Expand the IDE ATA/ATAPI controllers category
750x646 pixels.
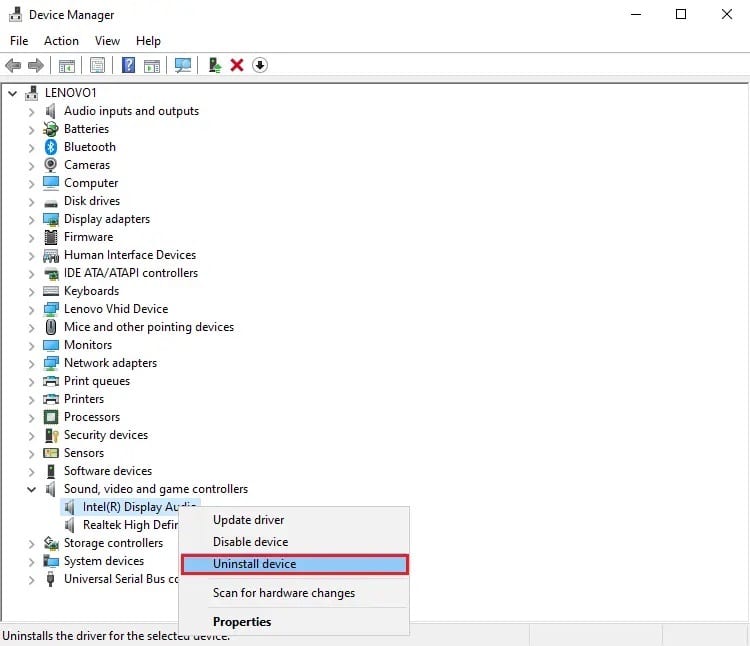pyautogui.click(x=31, y=274)
